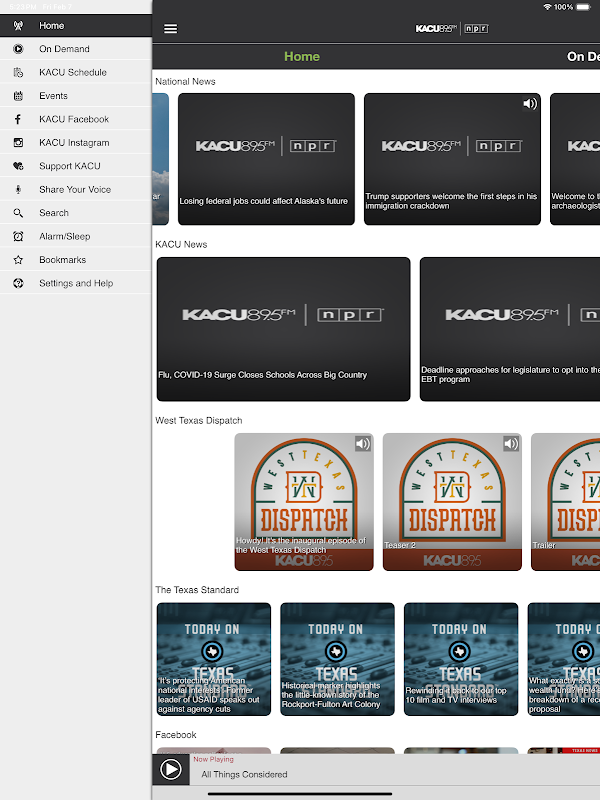Tap the Instagram camera icon
This screenshot has width=600, height=800.
coord(18,143)
